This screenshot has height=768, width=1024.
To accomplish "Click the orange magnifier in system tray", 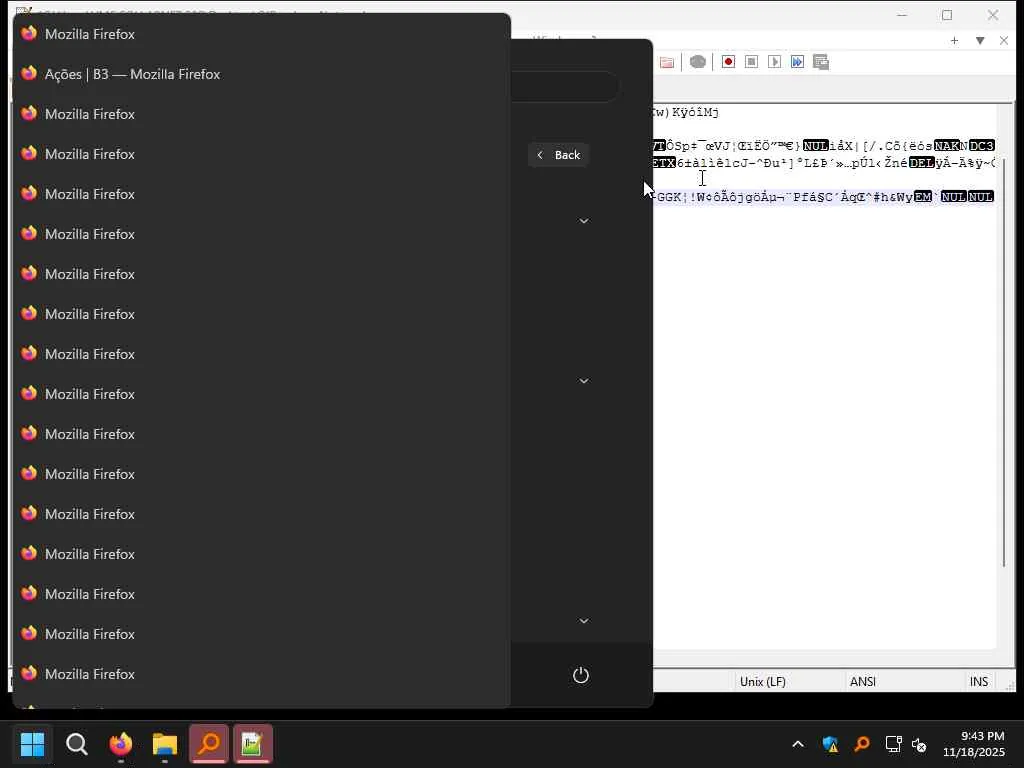I will [x=862, y=744].
